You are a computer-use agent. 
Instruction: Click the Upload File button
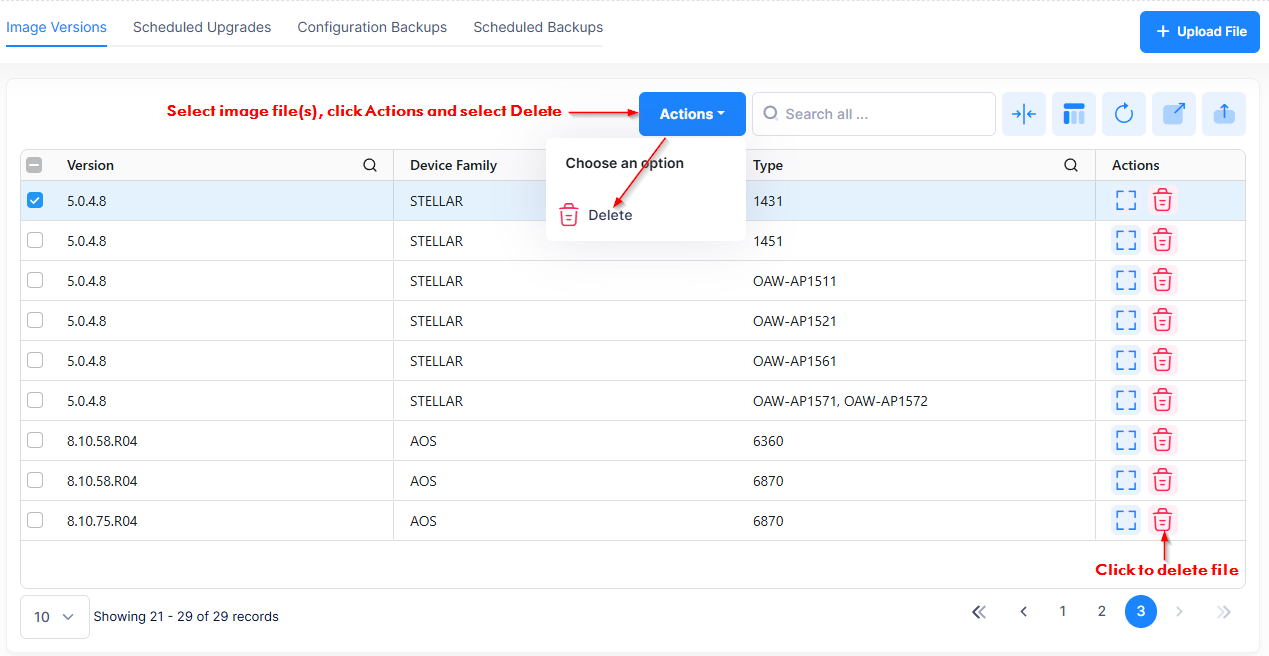[x=1200, y=32]
